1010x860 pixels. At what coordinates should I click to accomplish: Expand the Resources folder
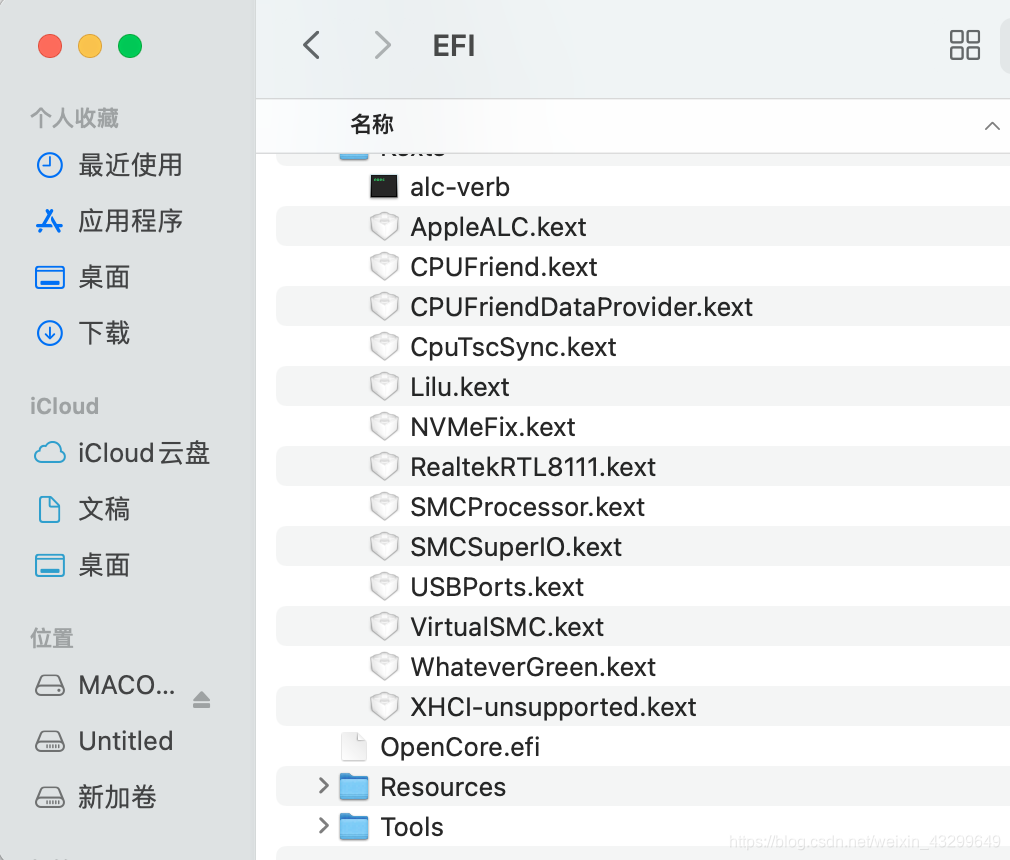pyautogui.click(x=323, y=786)
